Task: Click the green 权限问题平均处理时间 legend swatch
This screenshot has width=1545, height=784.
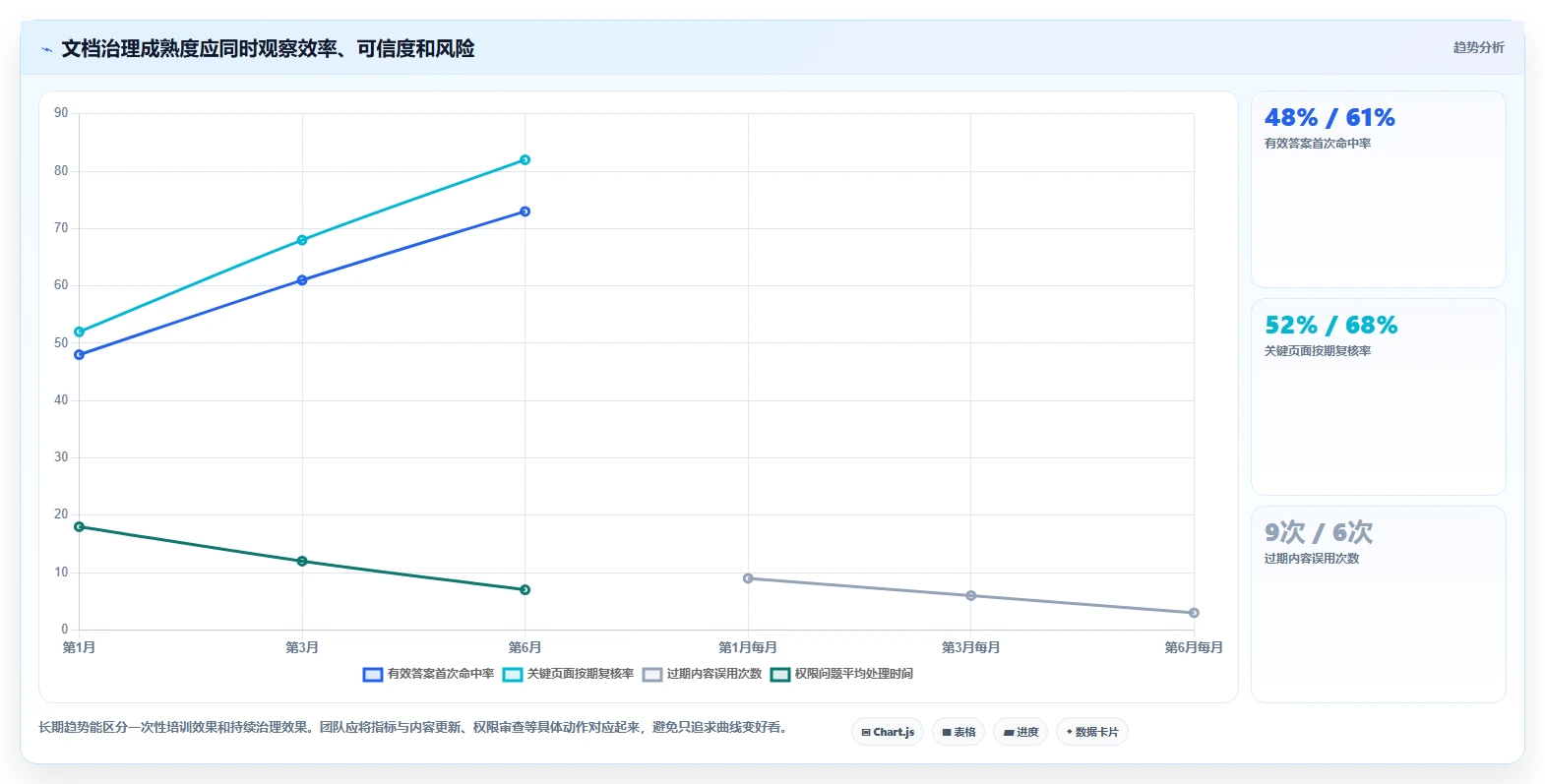Action: [x=780, y=674]
